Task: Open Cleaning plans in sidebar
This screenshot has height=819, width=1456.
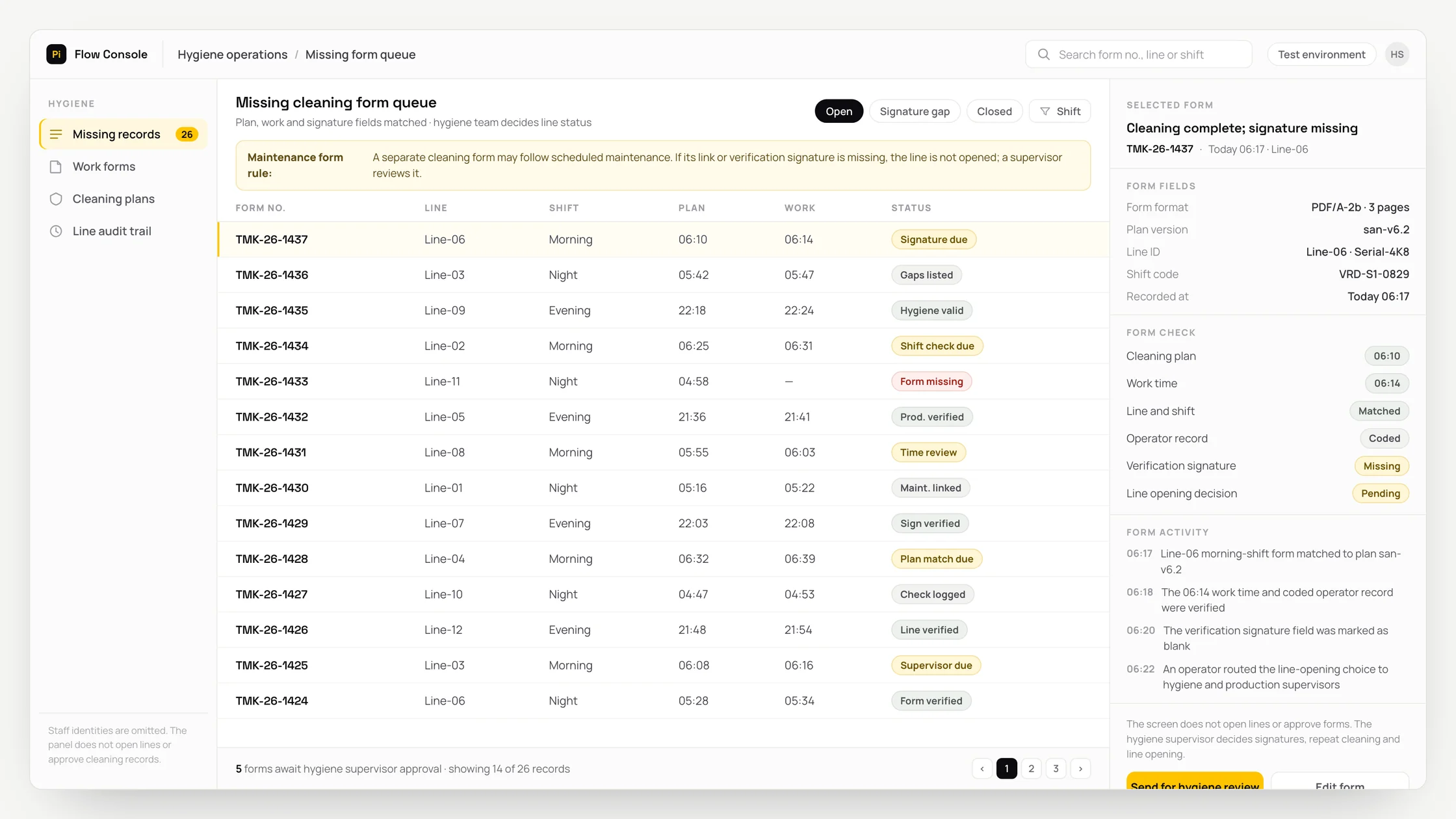Action: [123, 199]
